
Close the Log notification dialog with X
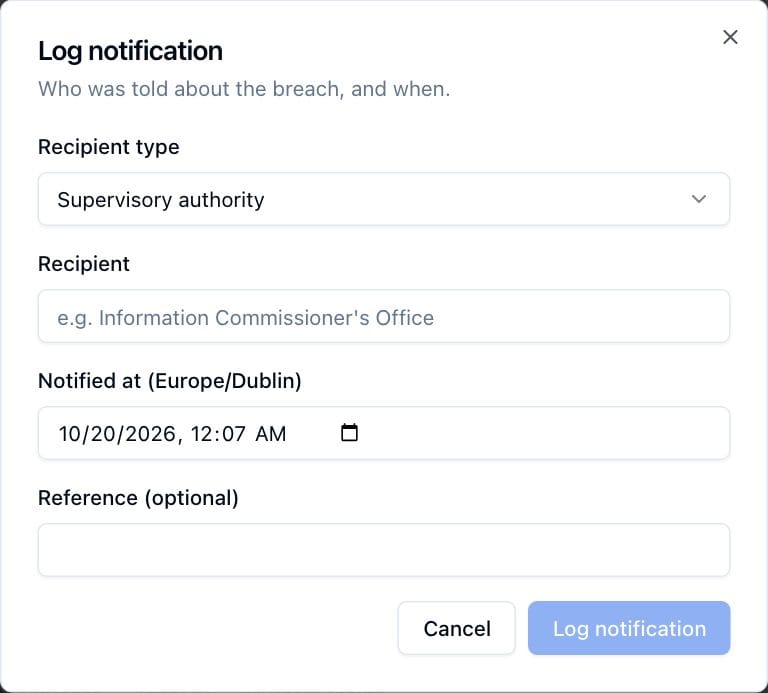(730, 37)
